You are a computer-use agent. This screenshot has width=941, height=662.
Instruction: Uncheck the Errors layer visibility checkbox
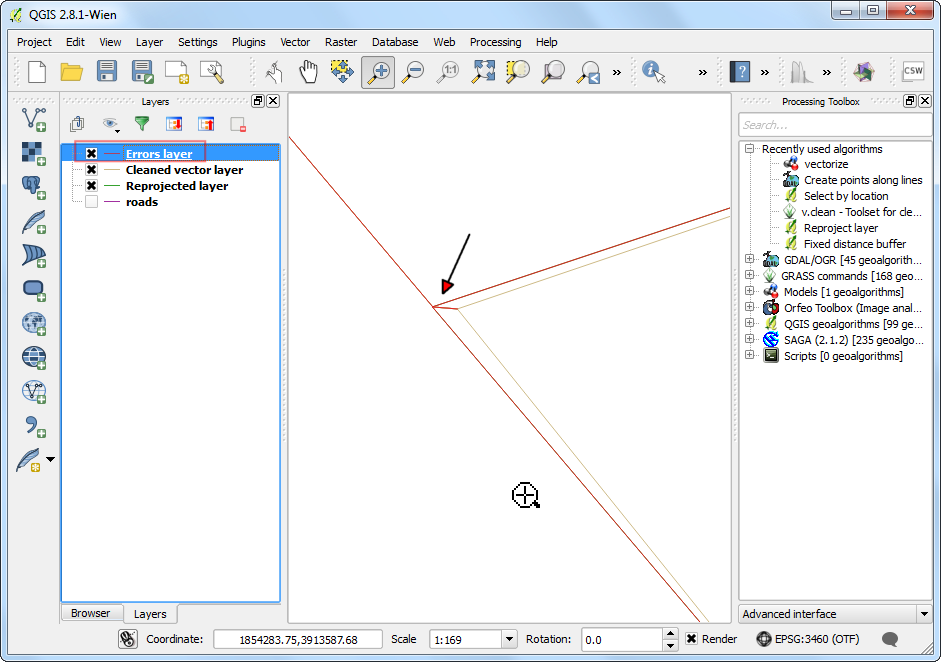pyautogui.click(x=91, y=154)
